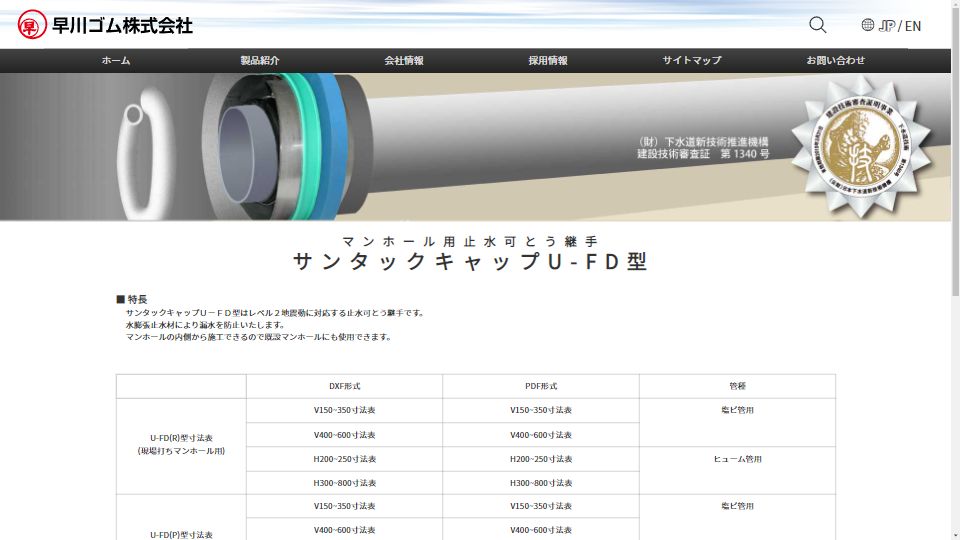
Task: Click the サンタックキャップU-FD型 page title
Action: click(470, 261)
